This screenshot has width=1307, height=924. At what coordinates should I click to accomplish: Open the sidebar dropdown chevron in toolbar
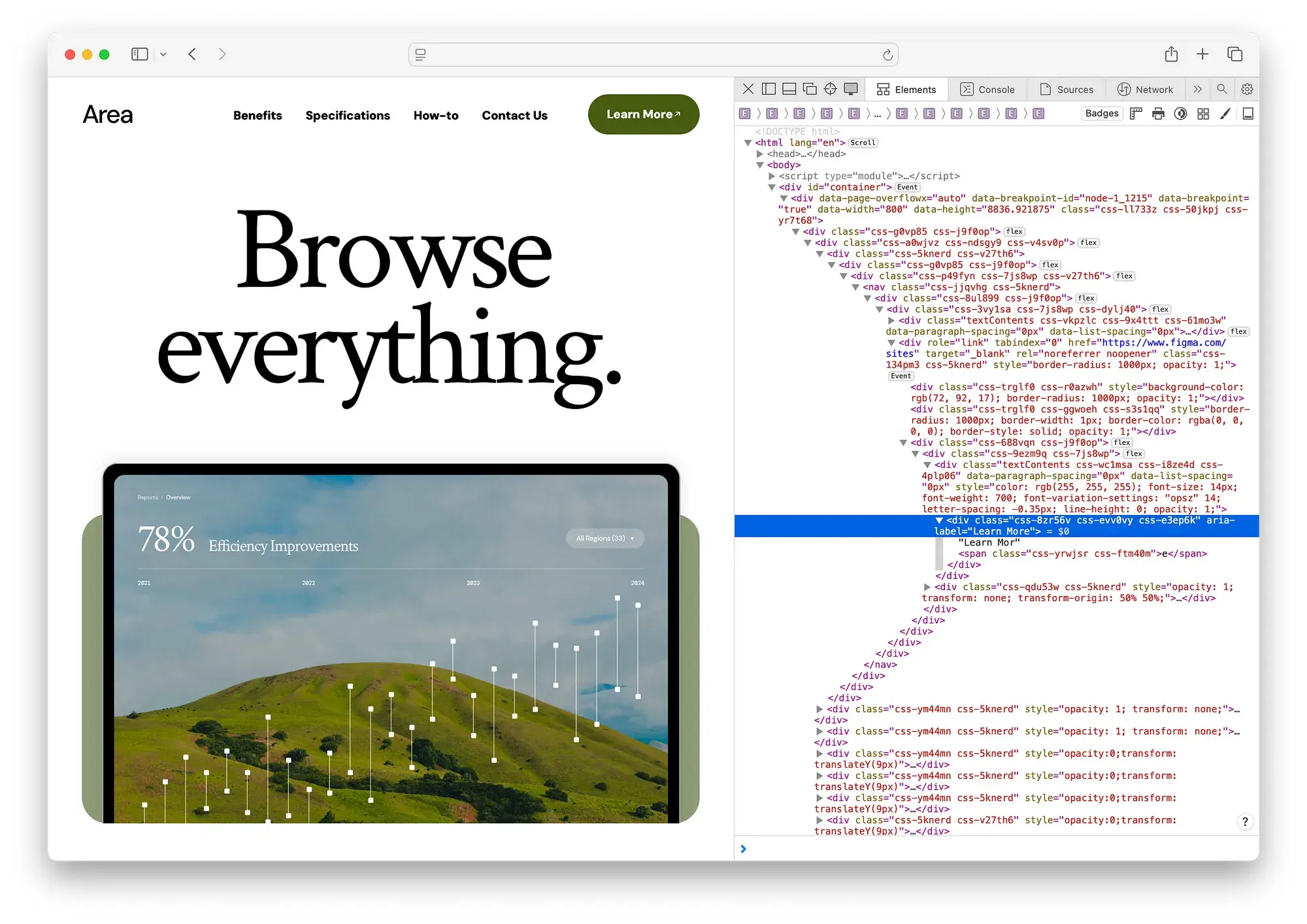click(163, 54)
